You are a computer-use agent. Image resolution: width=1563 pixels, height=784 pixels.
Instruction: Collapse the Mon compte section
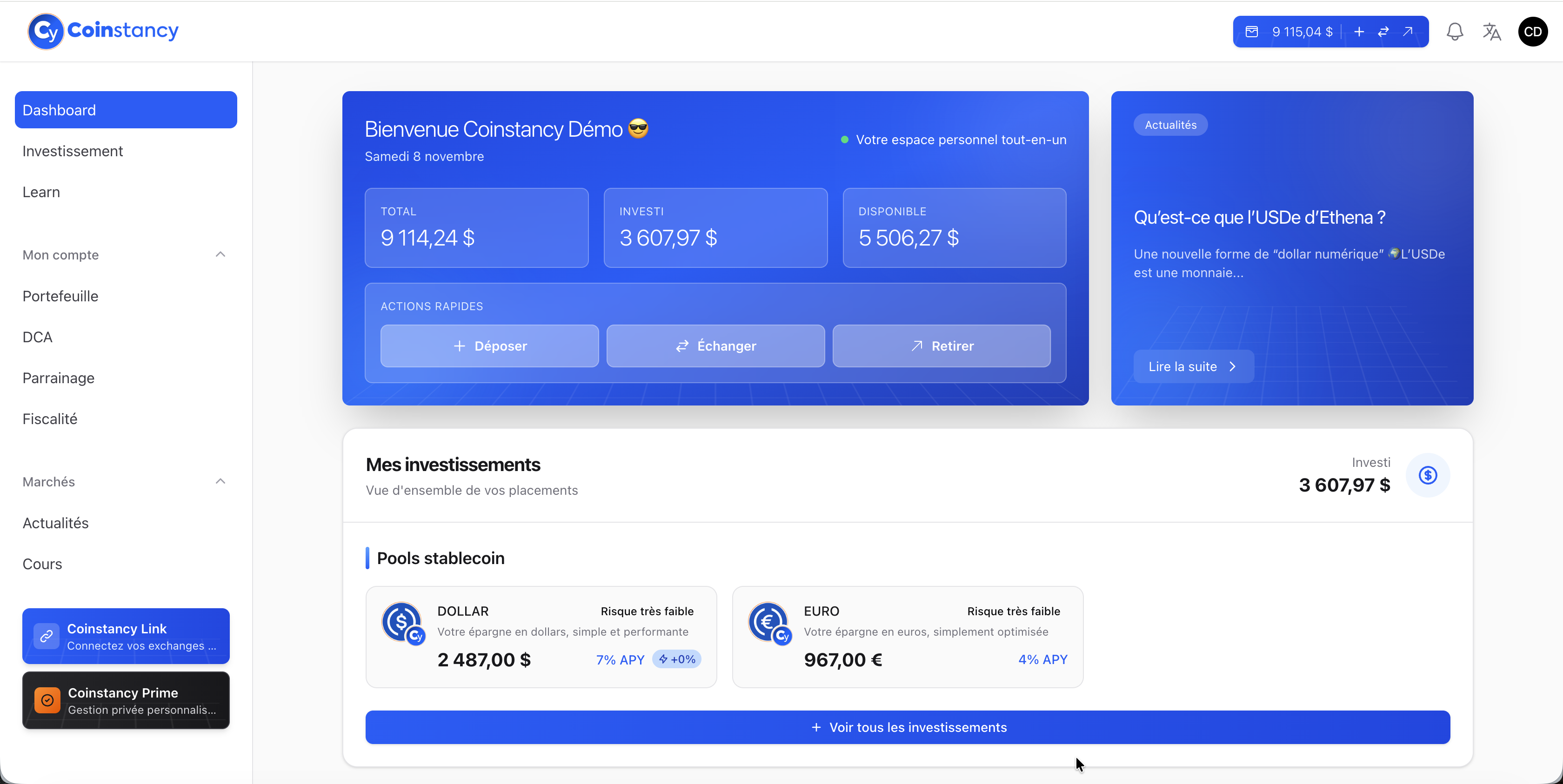[220, 255]
